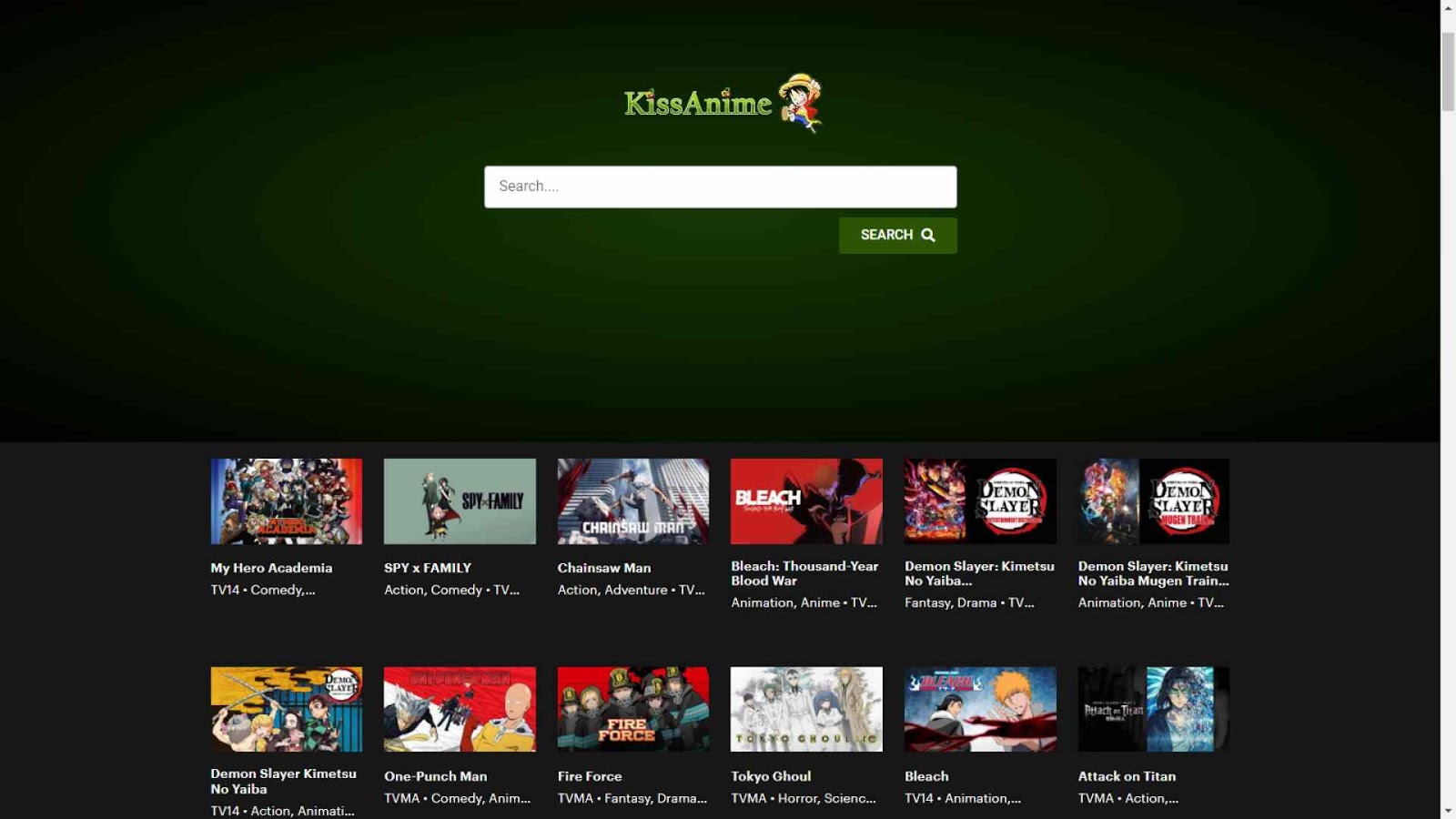This screenshot has height=819, width=1456.
Task: Click the truncated Demon Slayer: Kimetsu No Yaiba... title
Action: click(x=979, y=573)
